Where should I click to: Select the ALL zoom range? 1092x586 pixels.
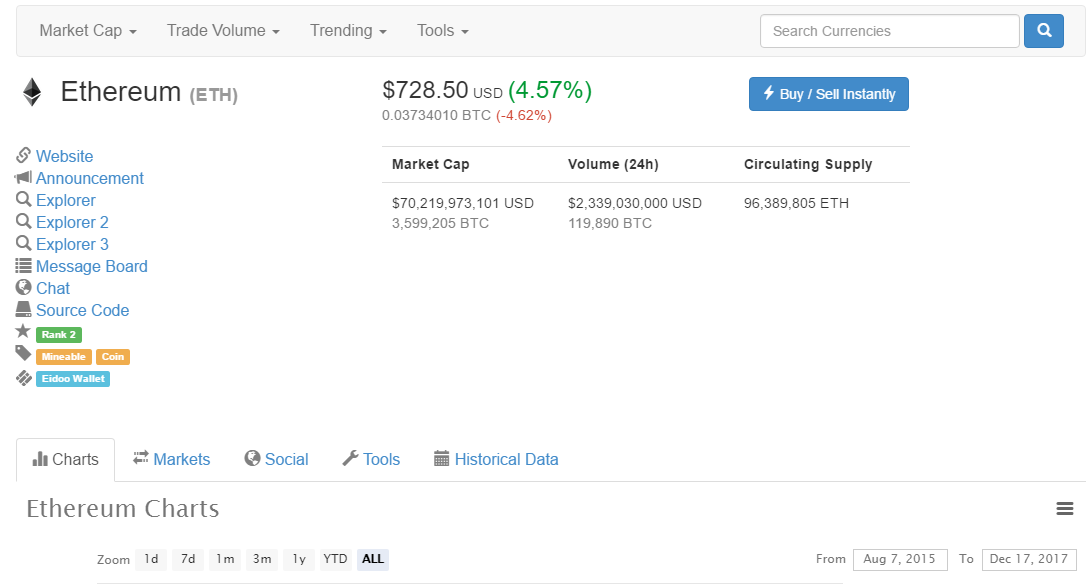[373, 559]
